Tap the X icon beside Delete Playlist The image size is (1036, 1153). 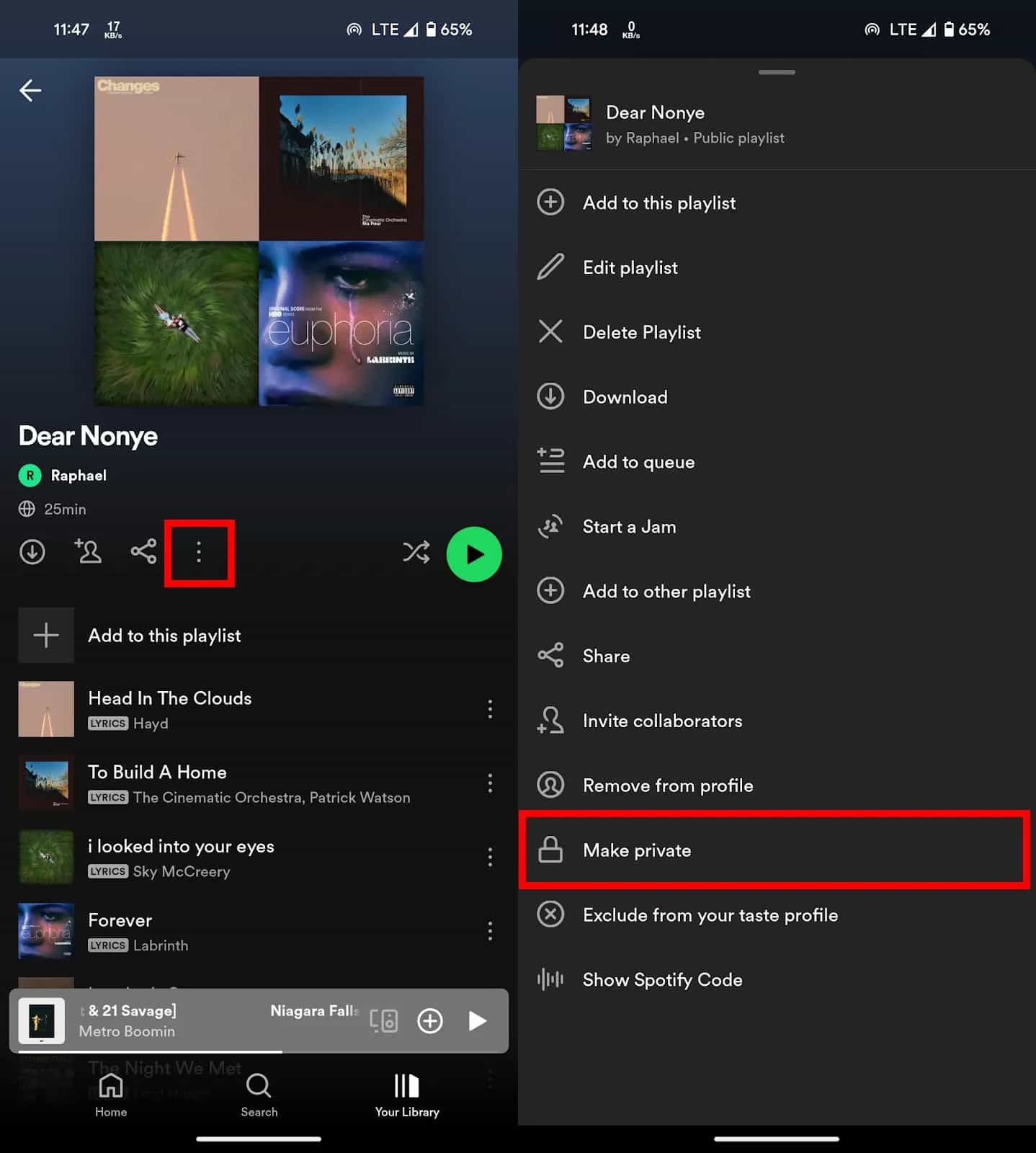click(550, 332)
